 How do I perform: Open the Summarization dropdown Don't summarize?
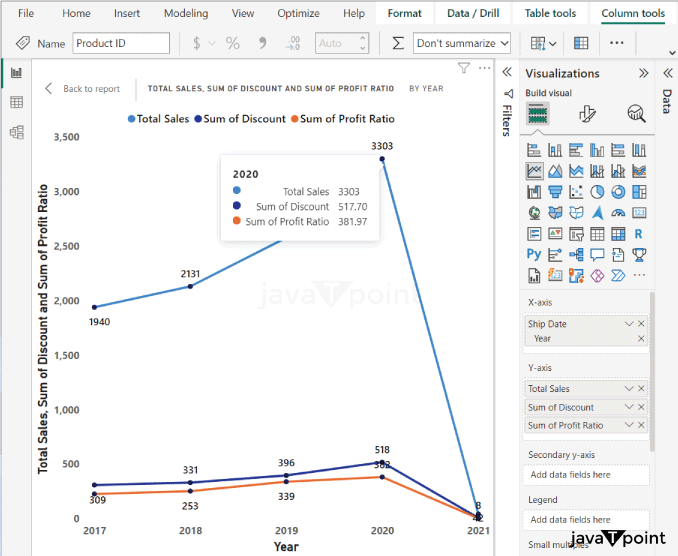pyautogui.click(x=462, y=43)
